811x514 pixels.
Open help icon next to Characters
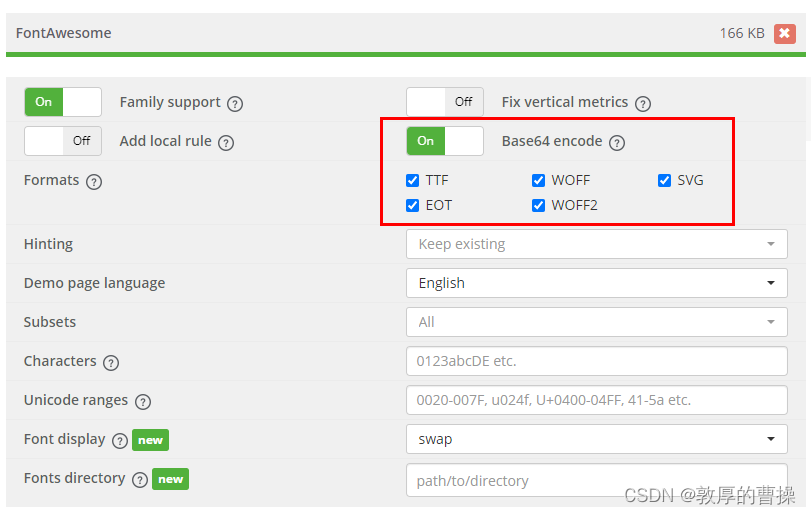click(111, 363)
